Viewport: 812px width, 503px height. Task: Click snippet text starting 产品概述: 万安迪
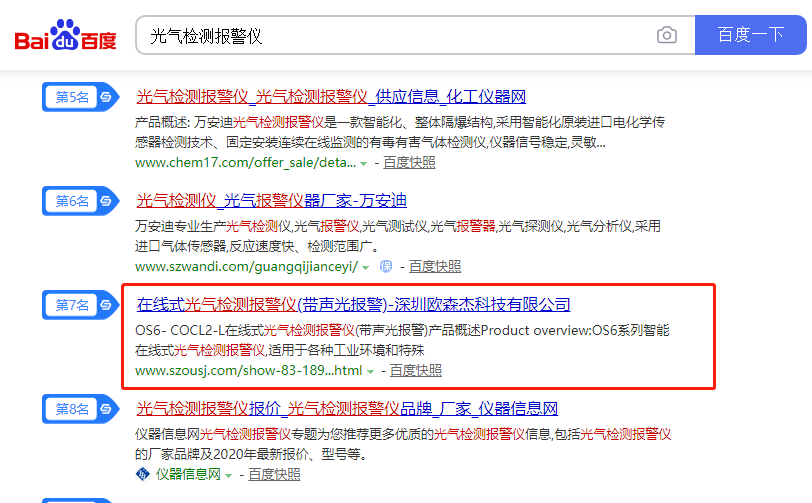pyautogui.click(x=400, y=132)
